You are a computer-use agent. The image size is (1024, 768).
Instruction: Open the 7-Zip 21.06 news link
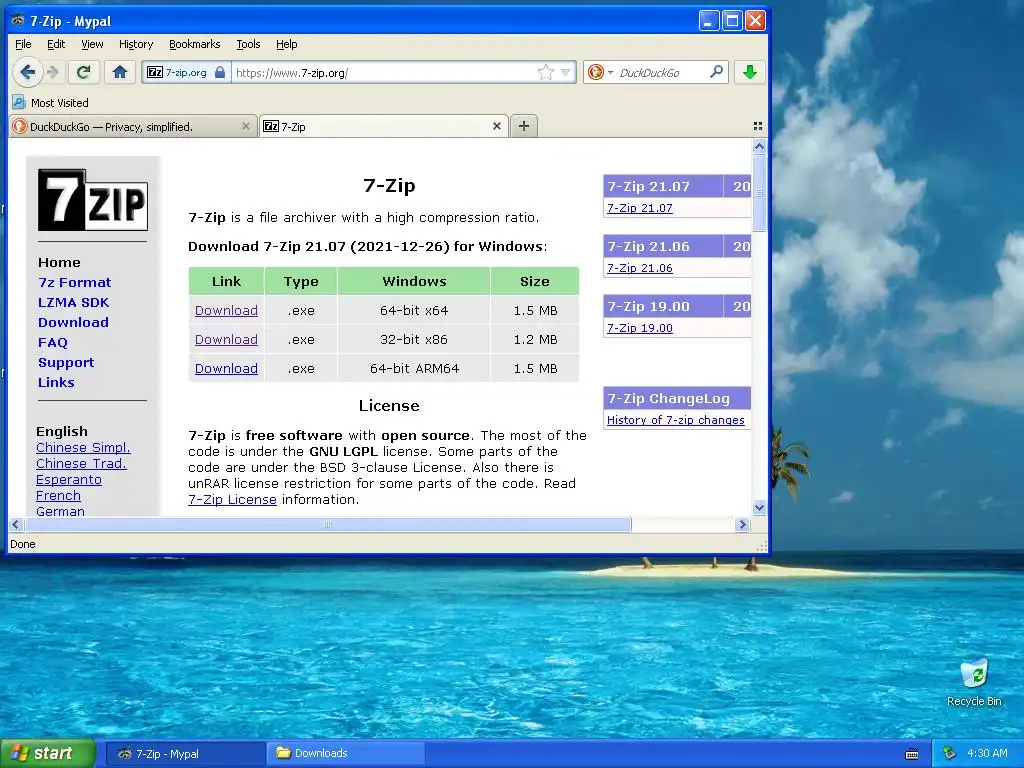click(639, 268)
